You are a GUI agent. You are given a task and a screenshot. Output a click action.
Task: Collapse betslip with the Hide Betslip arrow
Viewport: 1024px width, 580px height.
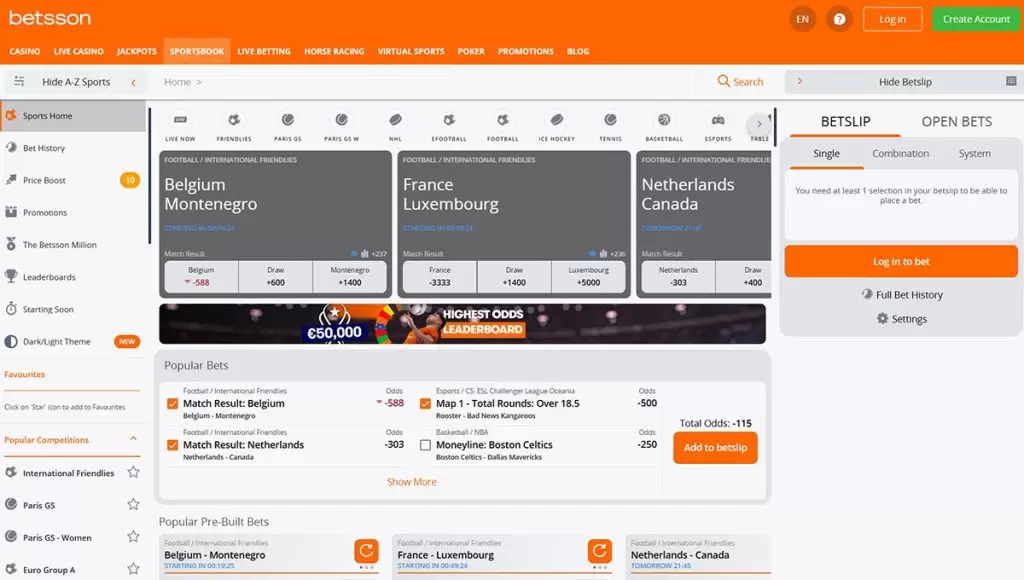[799, 82]
